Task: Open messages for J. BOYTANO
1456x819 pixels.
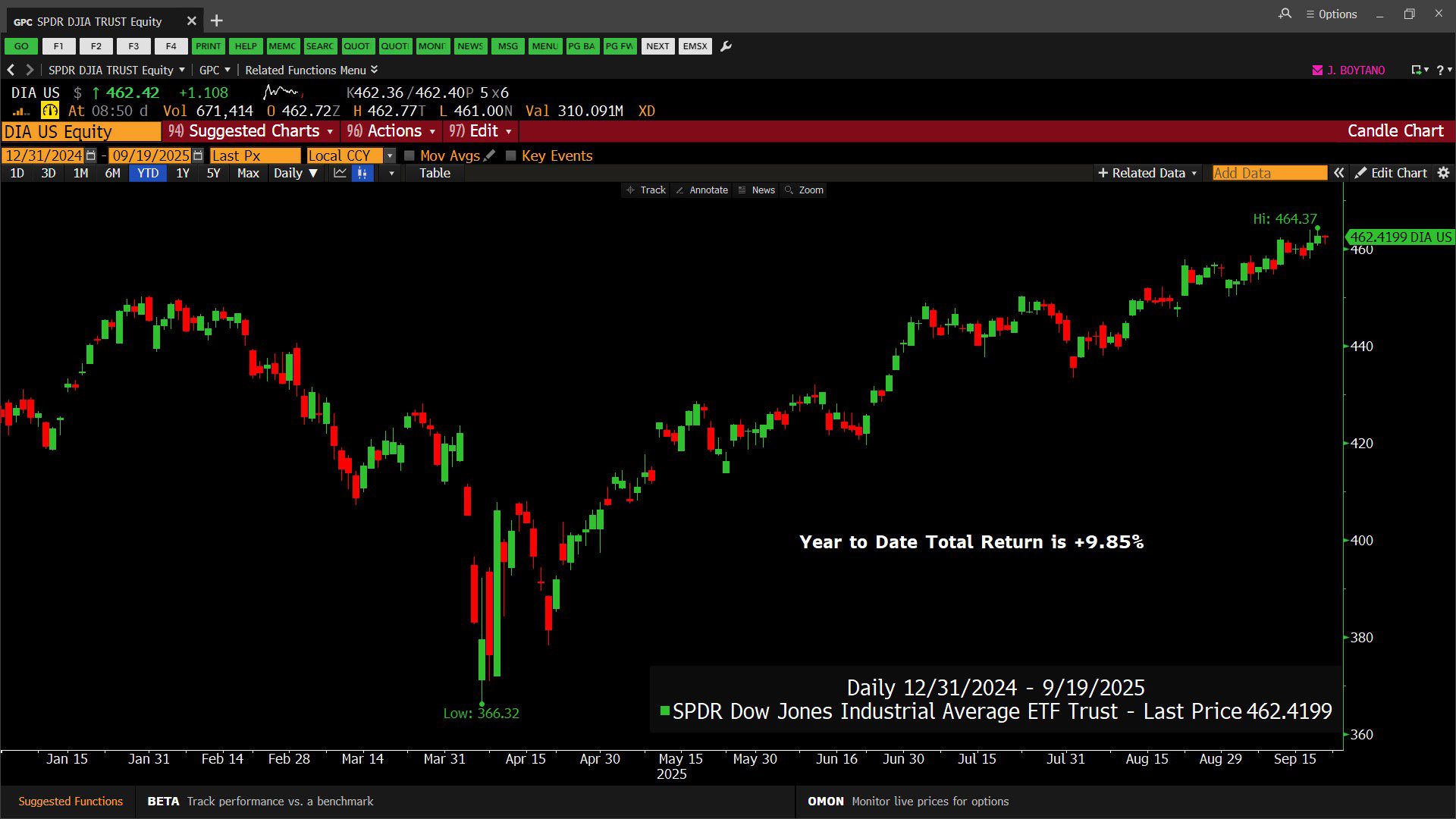Action: (1348, 70)
